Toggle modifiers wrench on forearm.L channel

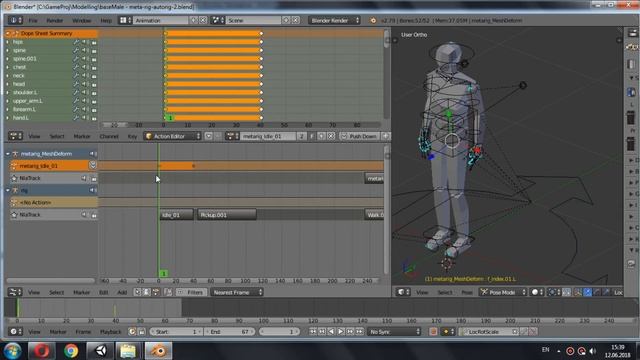[x=76, y=109]
